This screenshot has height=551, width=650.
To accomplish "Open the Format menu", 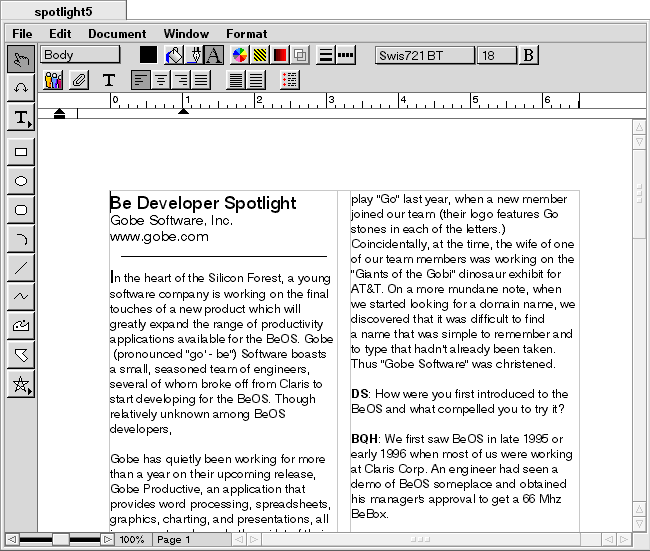I will (247, 34).
